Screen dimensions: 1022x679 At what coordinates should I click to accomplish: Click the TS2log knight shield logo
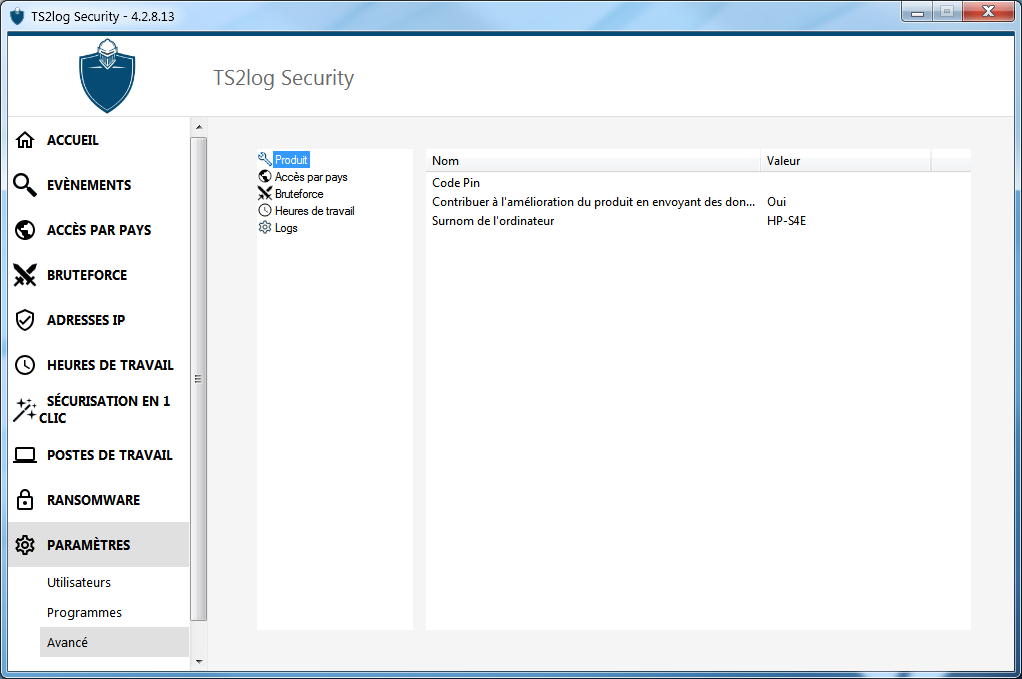click(107, 76)
